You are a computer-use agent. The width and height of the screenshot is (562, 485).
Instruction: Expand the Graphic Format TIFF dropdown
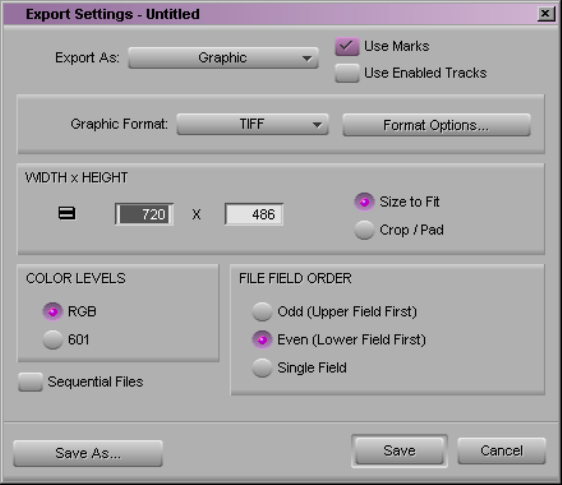[x=253, y=124]
